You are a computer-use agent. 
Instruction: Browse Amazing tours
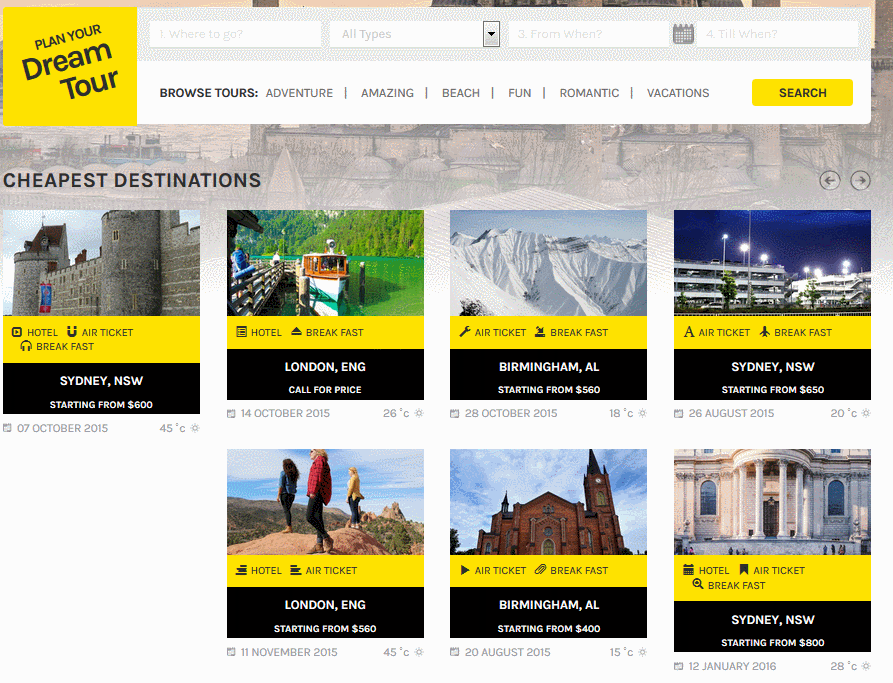click(387, 93)
